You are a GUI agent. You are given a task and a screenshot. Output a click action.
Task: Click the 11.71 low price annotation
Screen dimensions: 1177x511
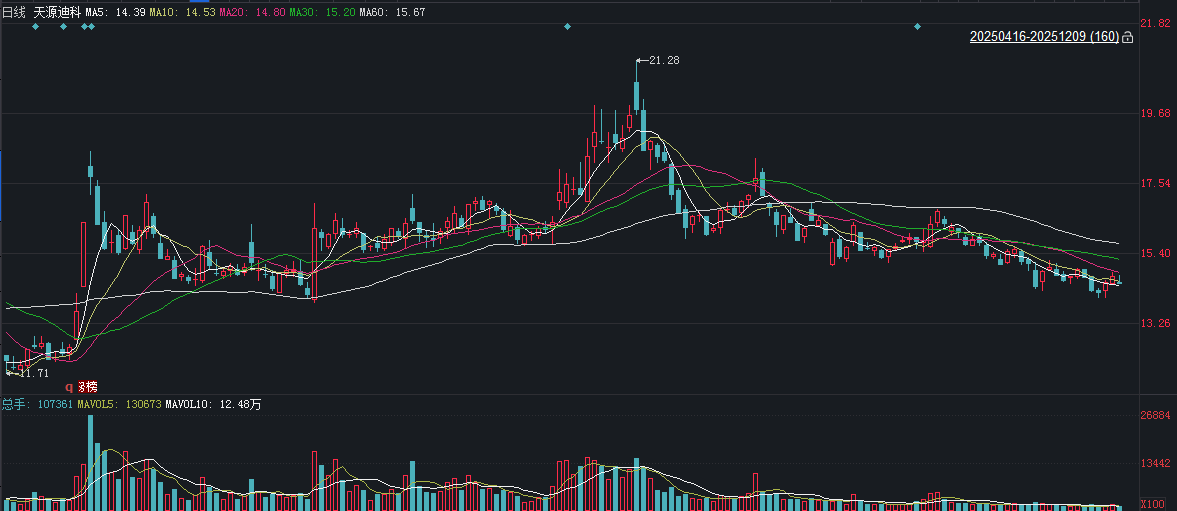pos(32,373)
